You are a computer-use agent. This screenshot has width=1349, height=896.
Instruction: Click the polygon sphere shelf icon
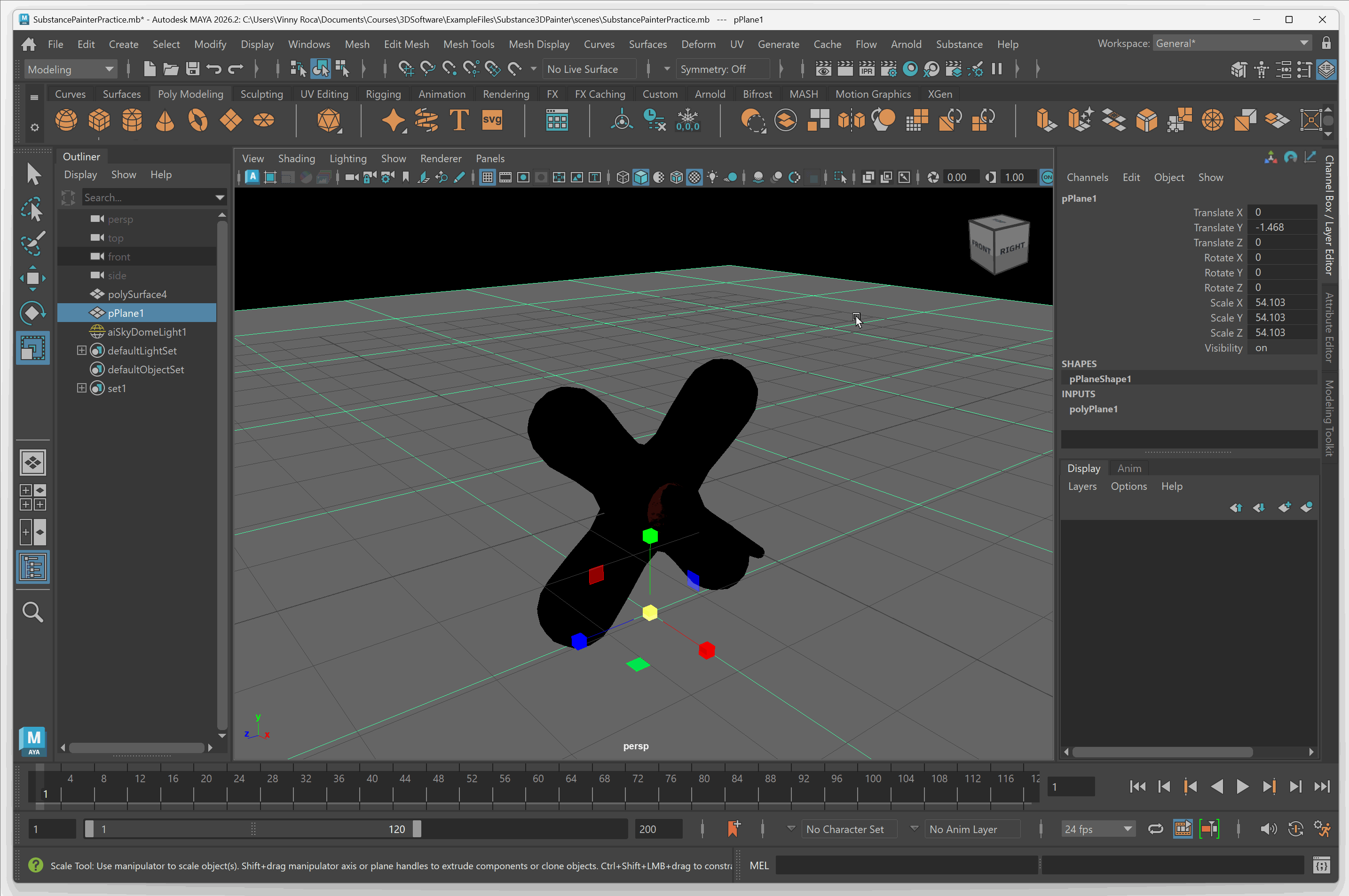(66, 120)
